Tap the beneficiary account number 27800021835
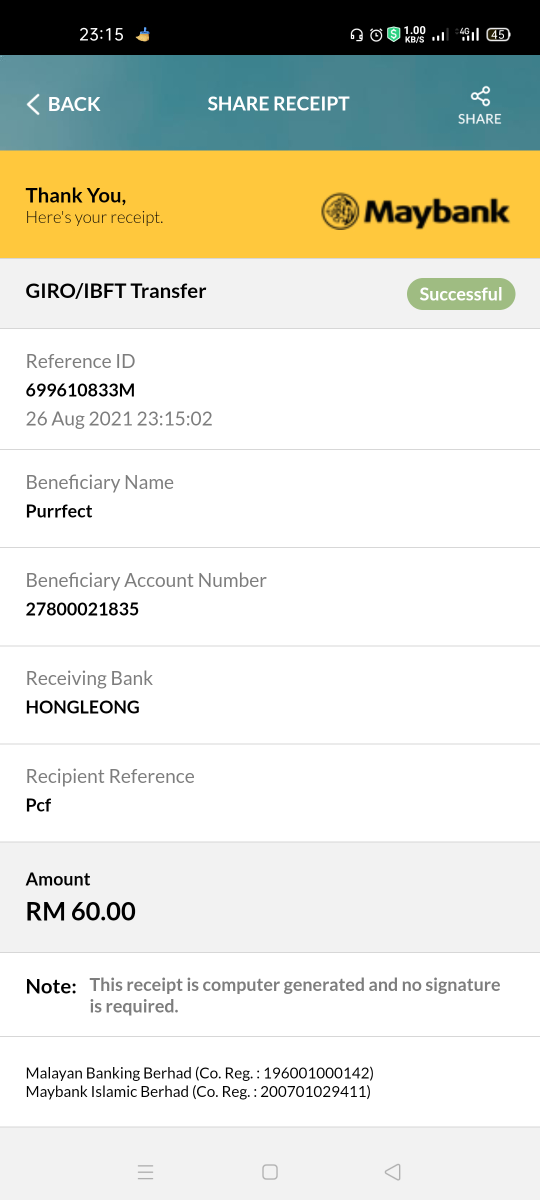Viewport: 540px width, 1200px height. tap(82, 609)
